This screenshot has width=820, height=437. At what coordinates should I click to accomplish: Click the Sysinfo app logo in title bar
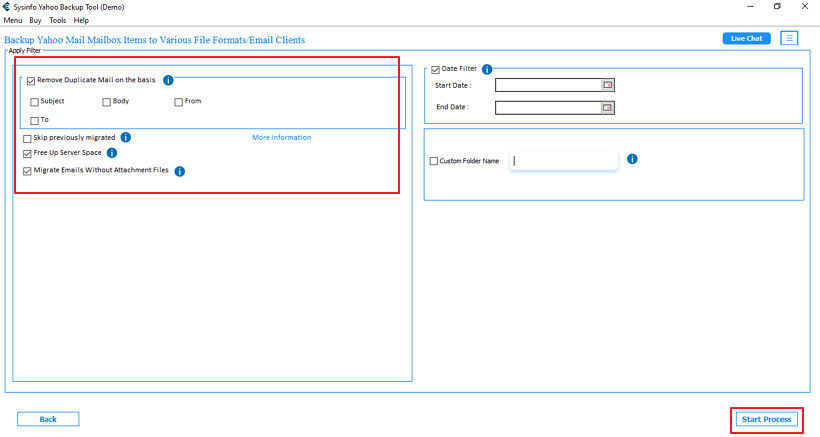[x=6, y=7]
